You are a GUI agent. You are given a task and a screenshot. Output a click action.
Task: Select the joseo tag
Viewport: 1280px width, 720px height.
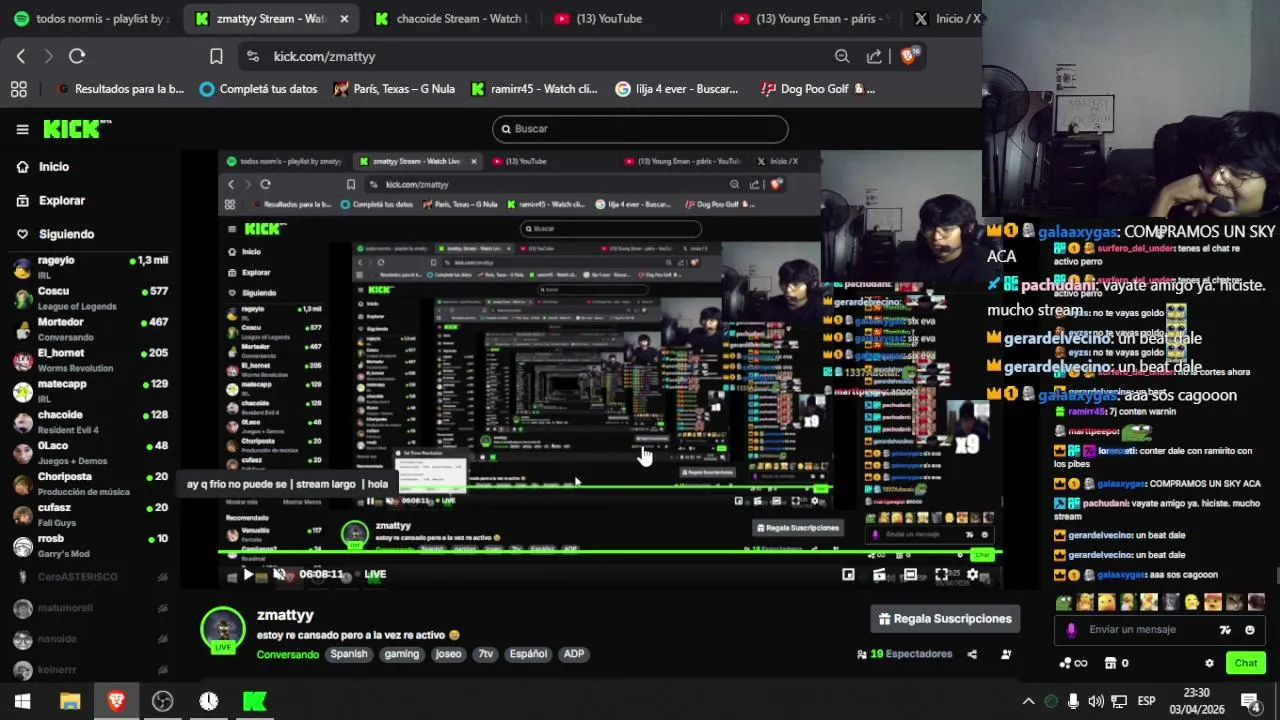coord(448,654)
